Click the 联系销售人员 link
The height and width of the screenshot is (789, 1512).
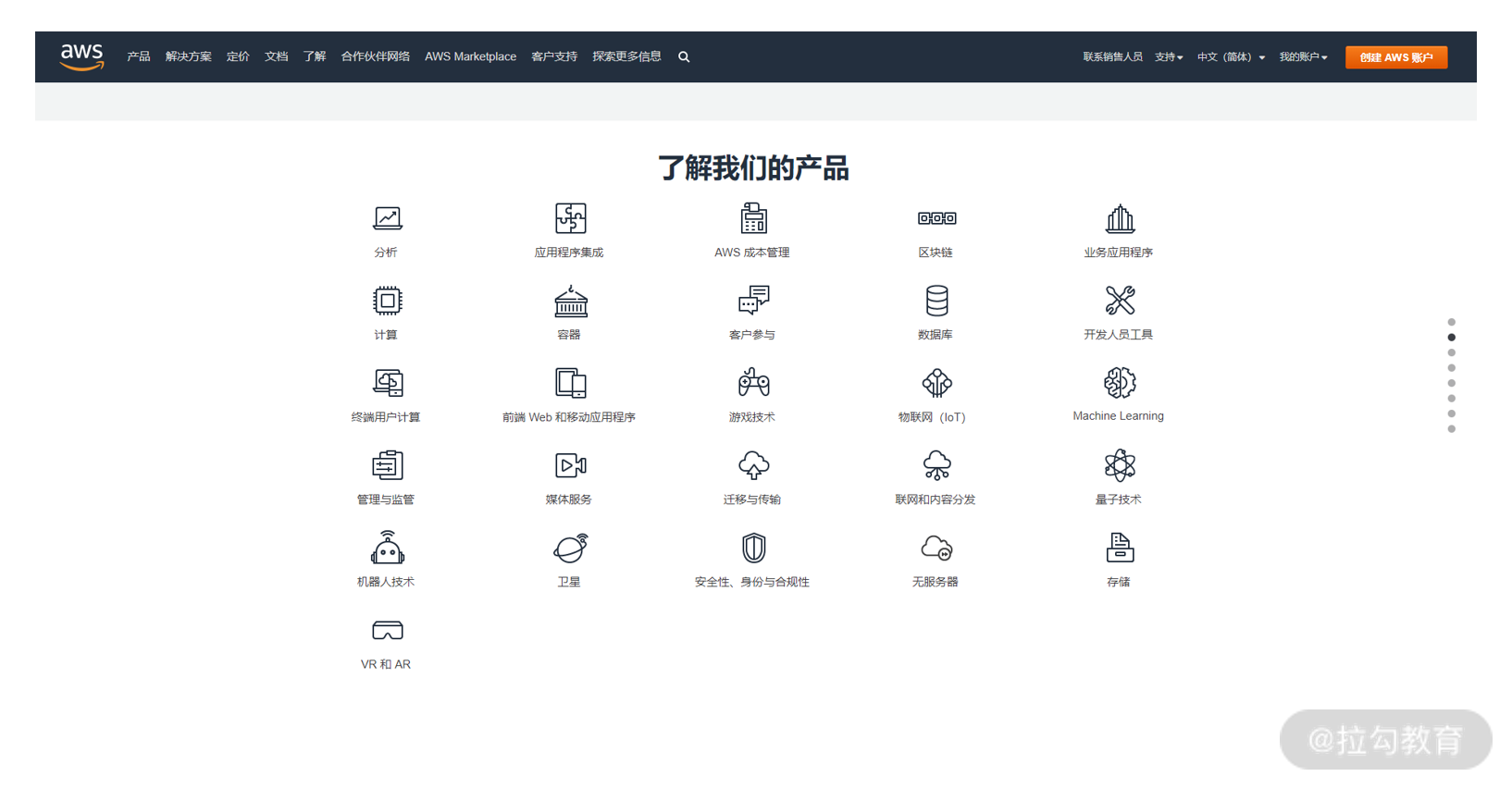tap(1112, 57)
